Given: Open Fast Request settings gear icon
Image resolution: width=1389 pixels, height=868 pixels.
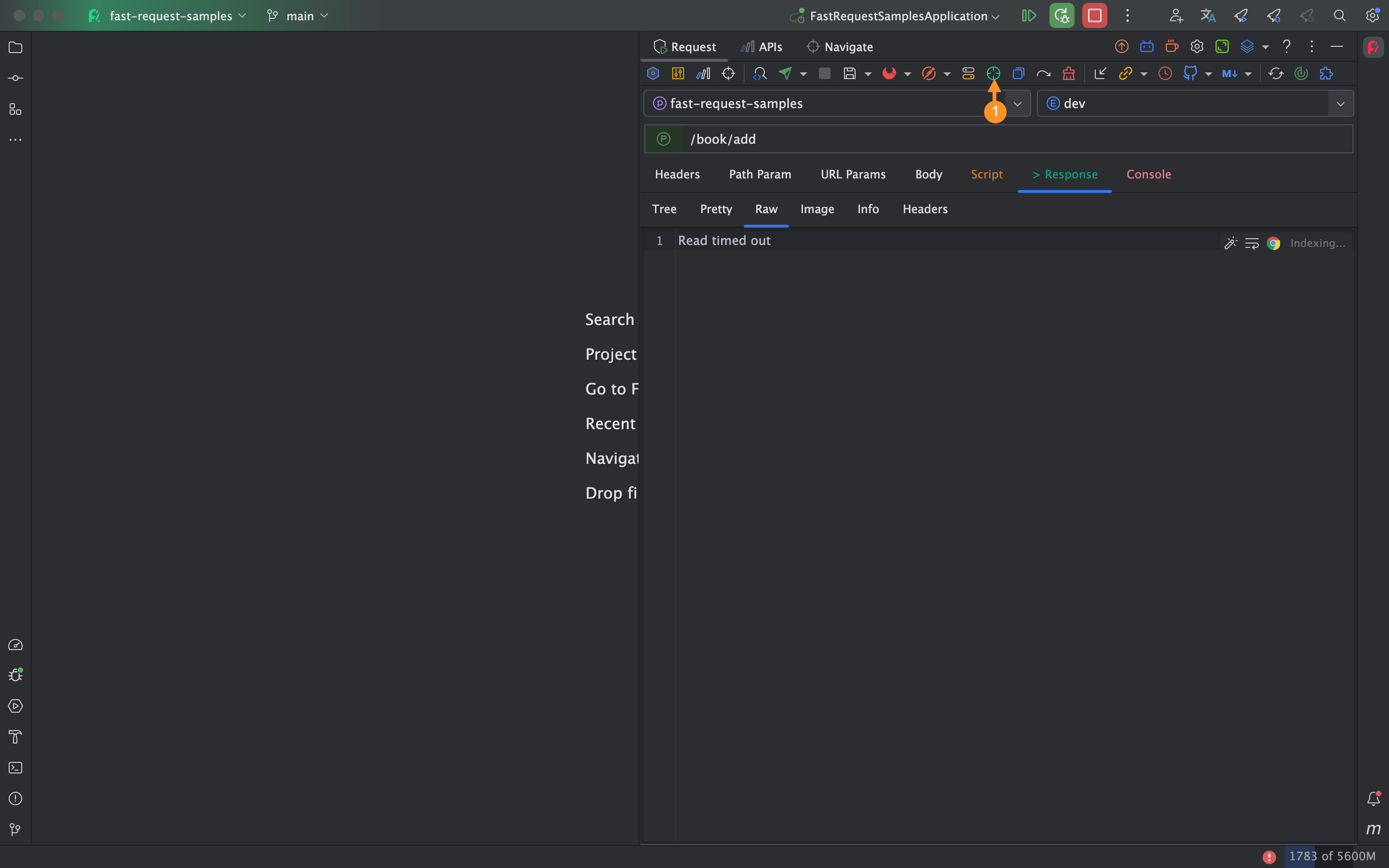Looking at the screenshot, I should click(x=1198, y=46).
